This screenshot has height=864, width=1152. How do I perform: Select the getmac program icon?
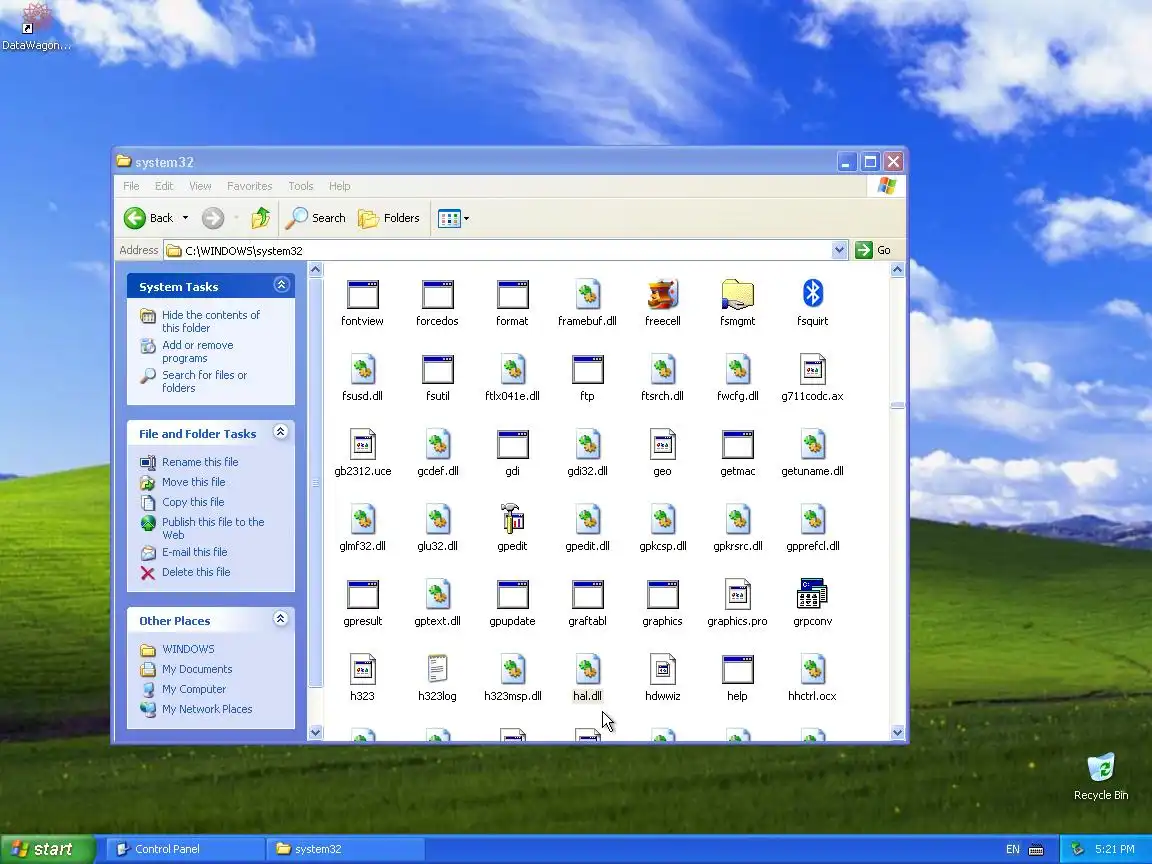coord(738,444)
